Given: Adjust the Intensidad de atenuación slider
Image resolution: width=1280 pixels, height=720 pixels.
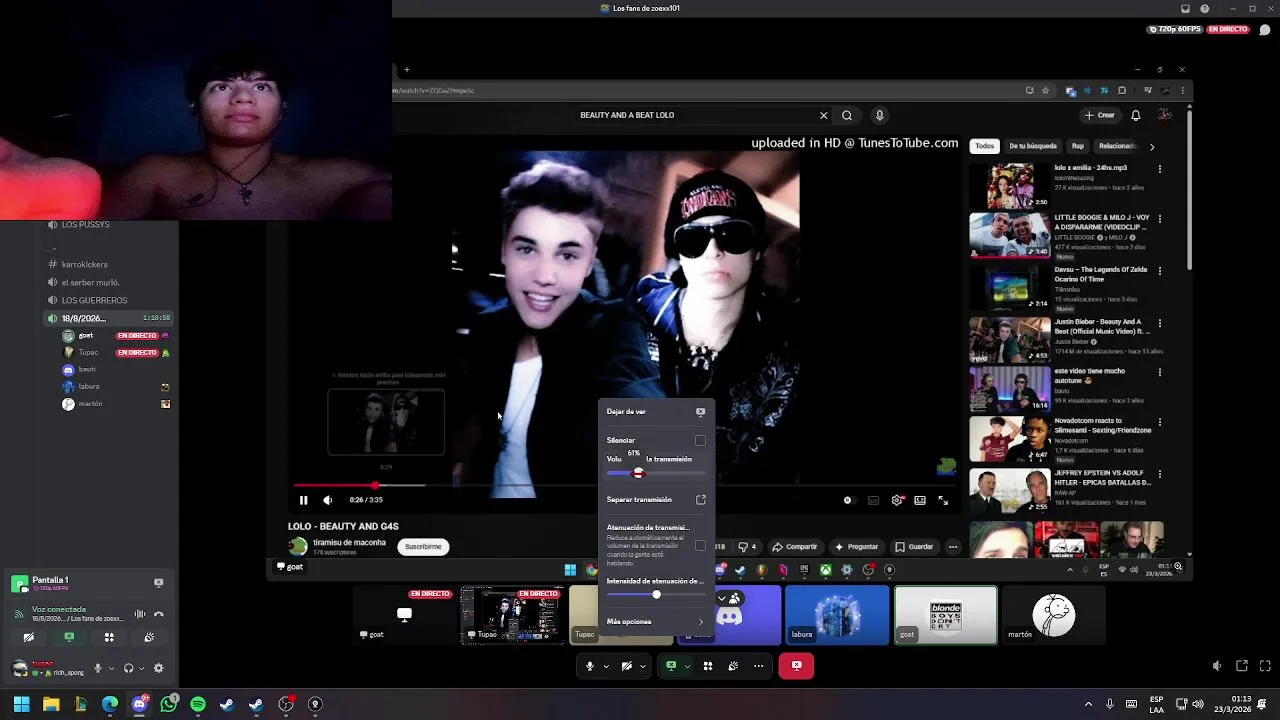Looking at the screenshot, I should tap(655, 595).
